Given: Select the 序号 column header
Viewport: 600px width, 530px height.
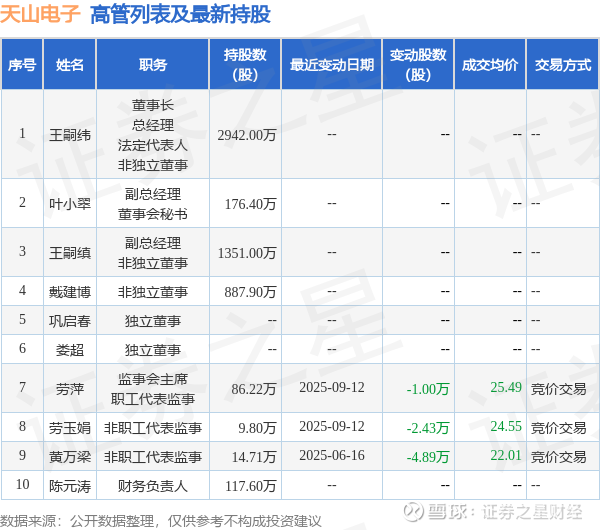Looking at the screenshot, I should point(22,64).
